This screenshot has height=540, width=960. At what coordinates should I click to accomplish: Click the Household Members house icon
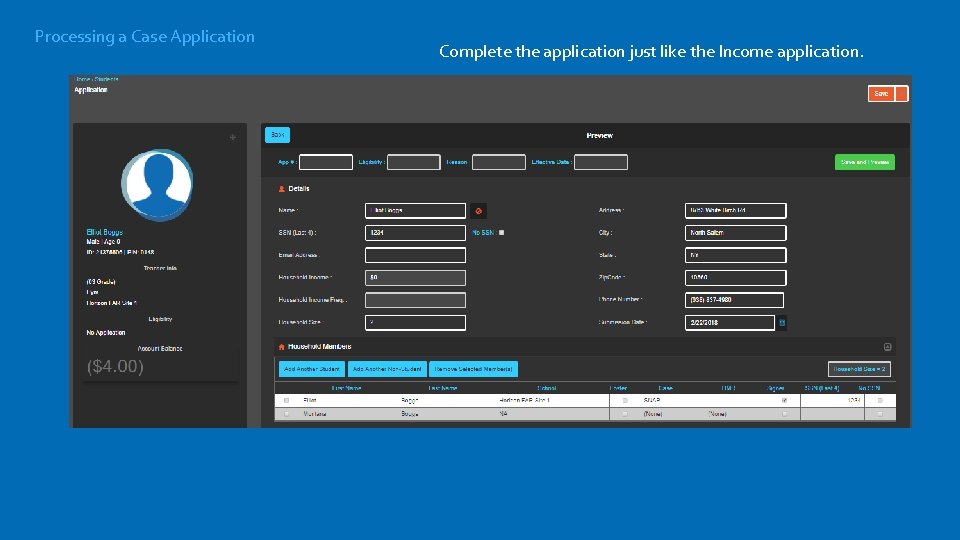coord(282,347)
